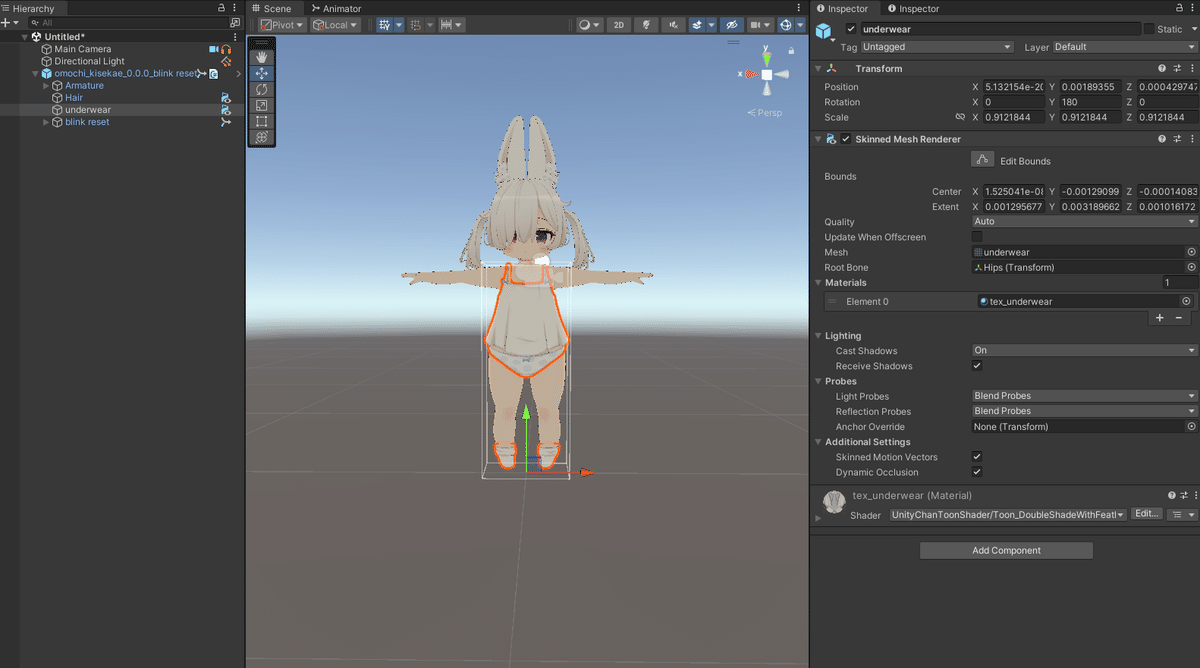This screenshot has width=1200, height=668.
Task: Activate the Transform combined tool
Action: pos(261,137)
